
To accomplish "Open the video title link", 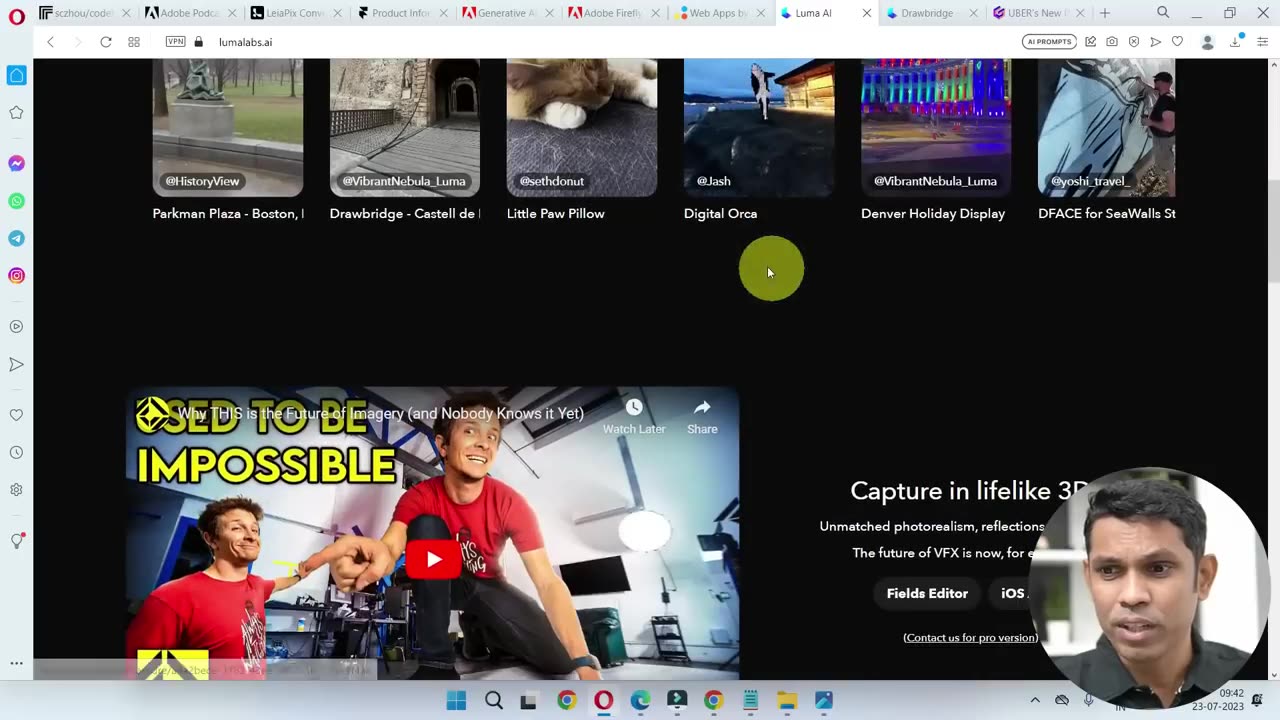I will coord(381,413).
